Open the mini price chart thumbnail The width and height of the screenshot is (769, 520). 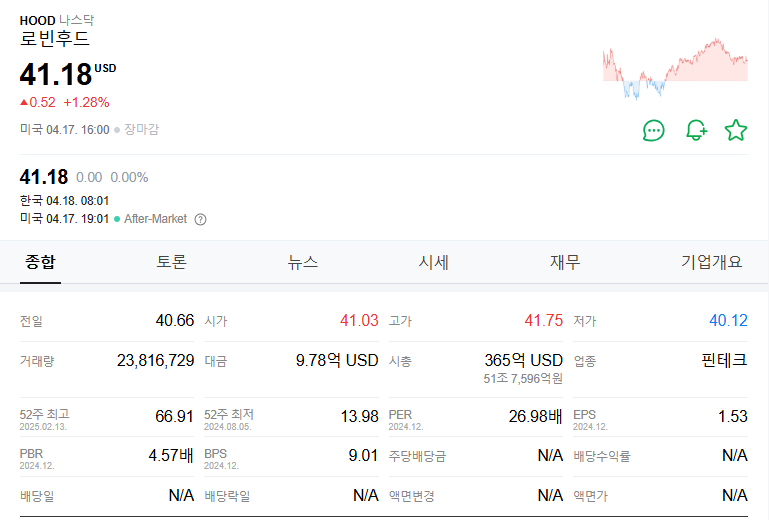pos(675,69)
